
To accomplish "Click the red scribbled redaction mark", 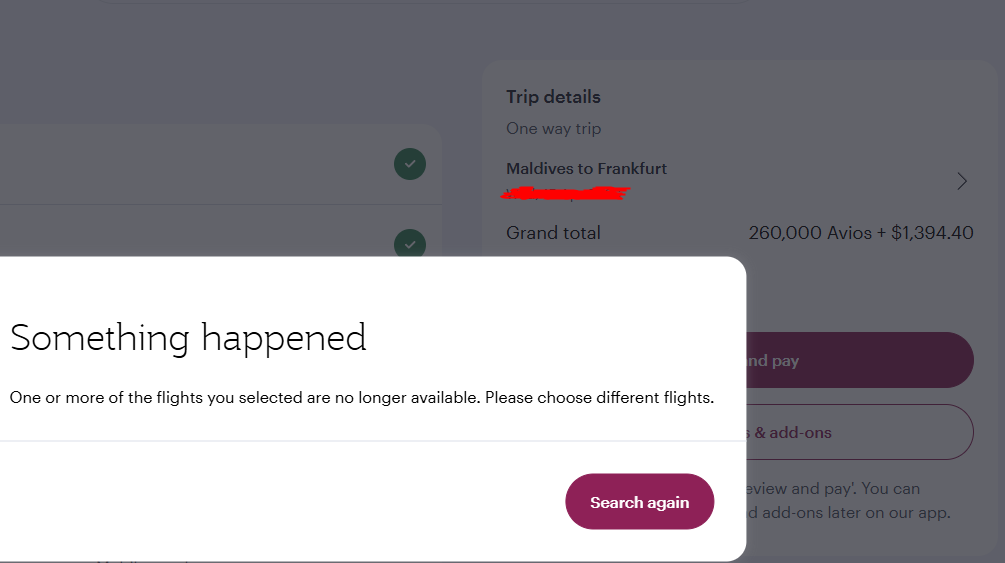I will click(566, 192).
